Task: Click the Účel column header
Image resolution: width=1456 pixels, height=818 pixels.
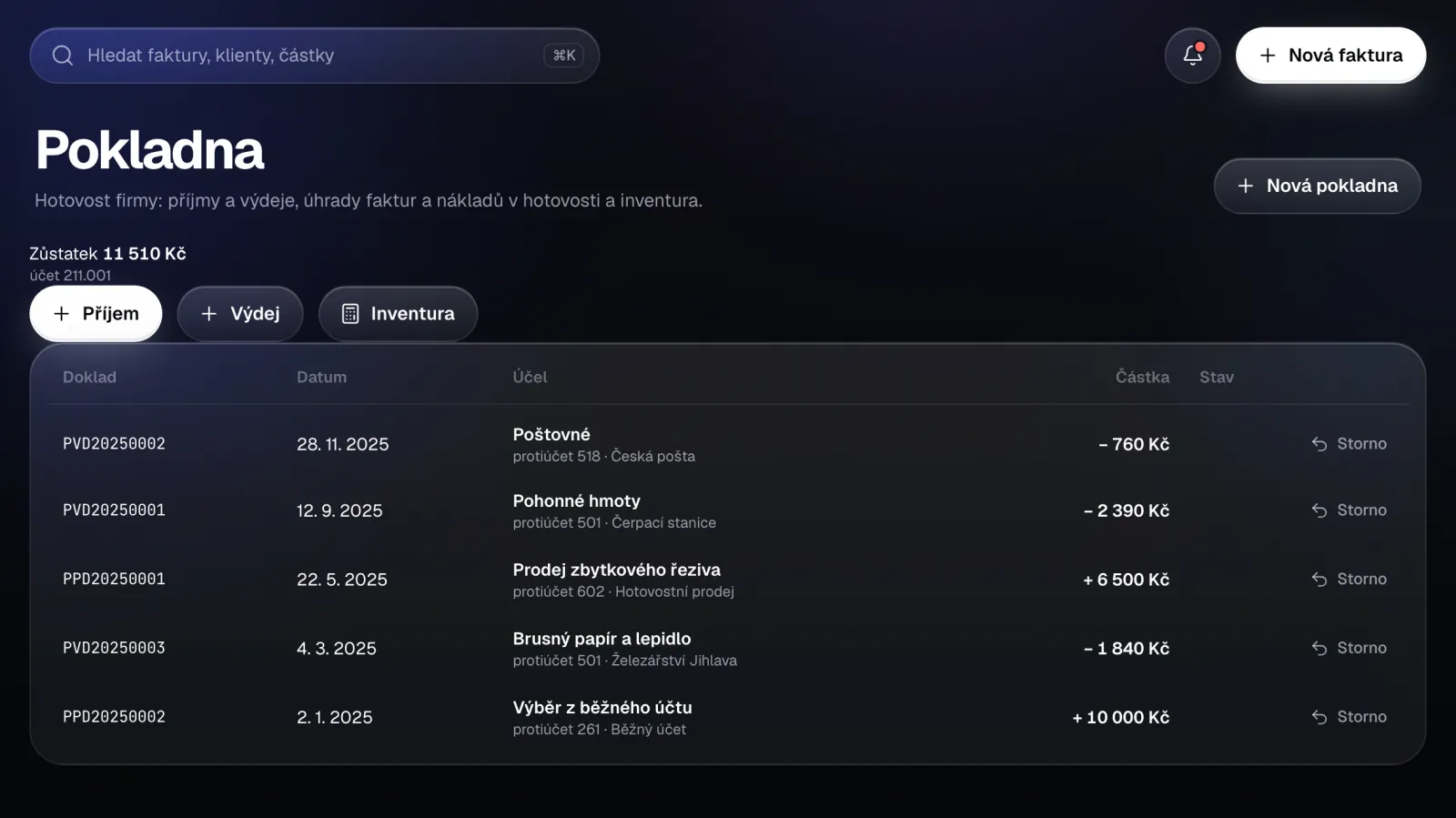Action: coord(530,377)
